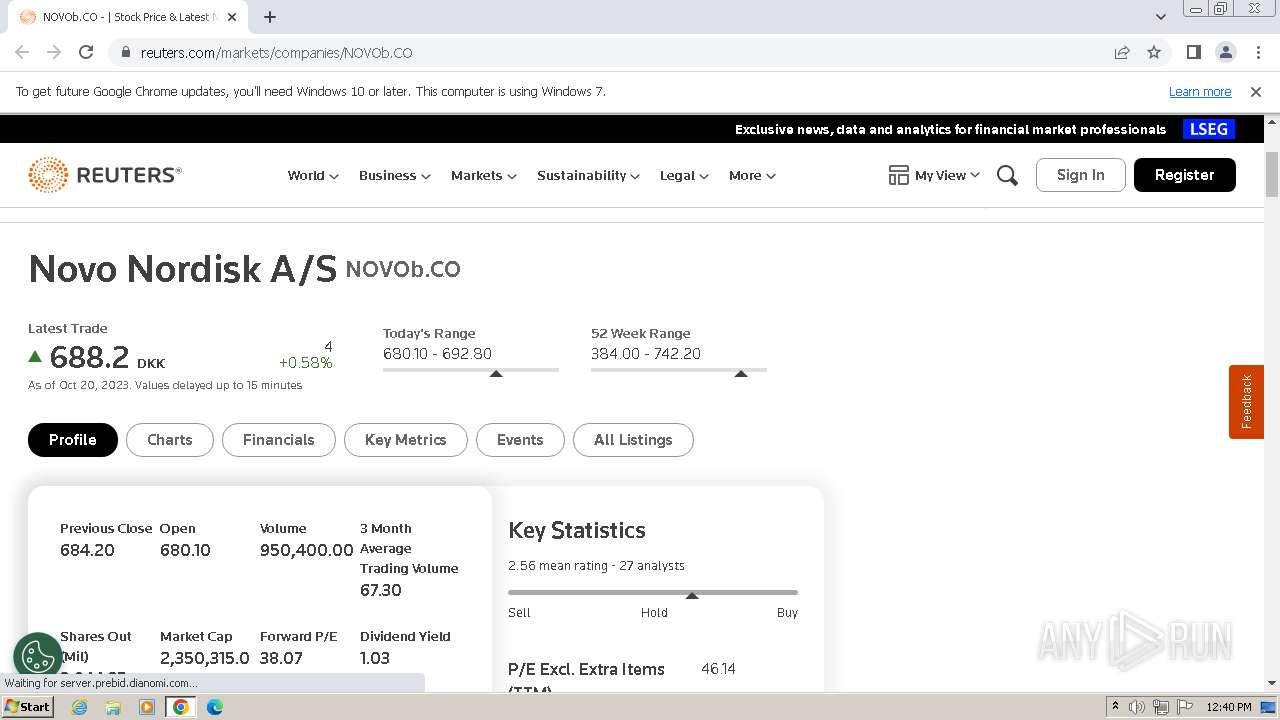
Task: Switch to the Events tab
Action: pyautogui.click(x=520, y=440)
